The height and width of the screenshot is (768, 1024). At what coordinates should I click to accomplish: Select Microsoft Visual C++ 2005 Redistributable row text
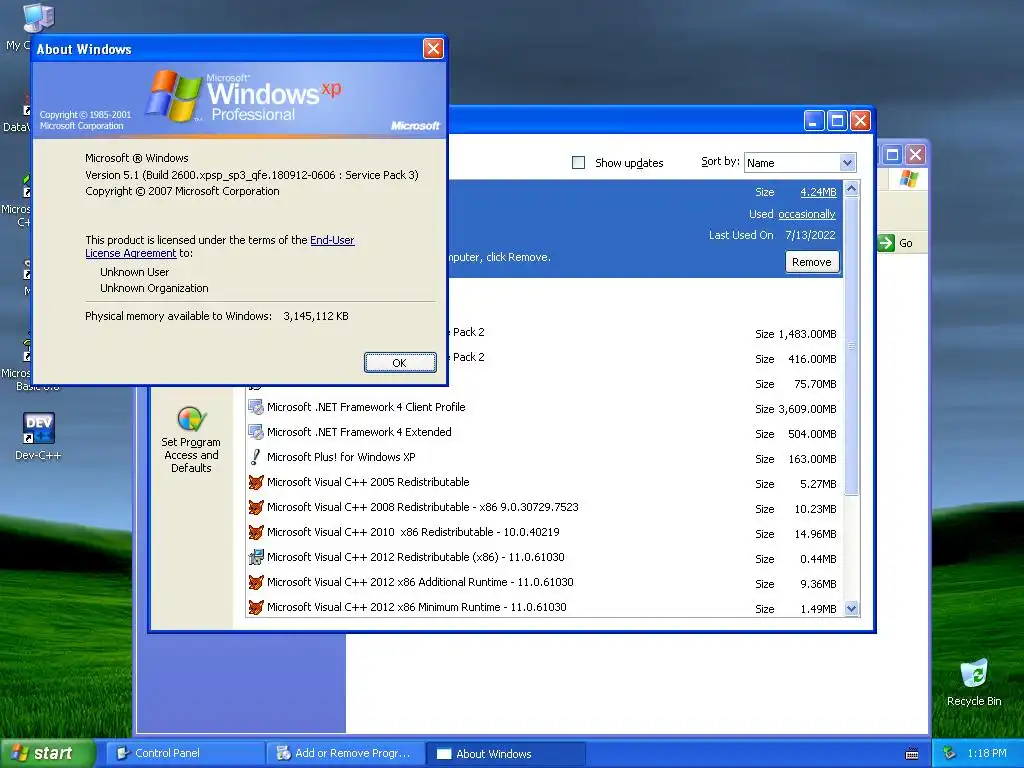coord(368,482)
